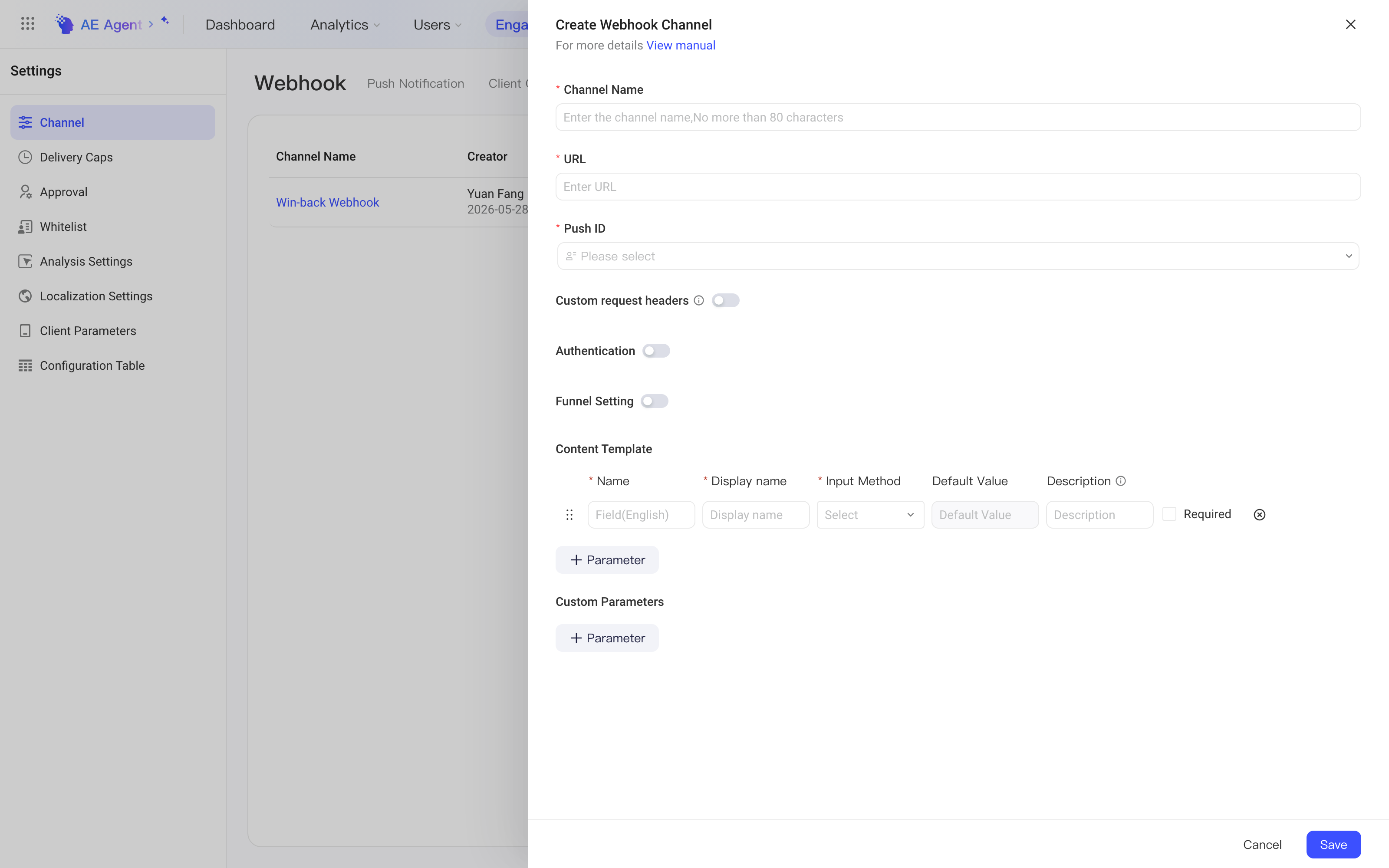Focus the Enter URL input field
This screenshot has height=868, width=1389.
[x=958, y=187]
